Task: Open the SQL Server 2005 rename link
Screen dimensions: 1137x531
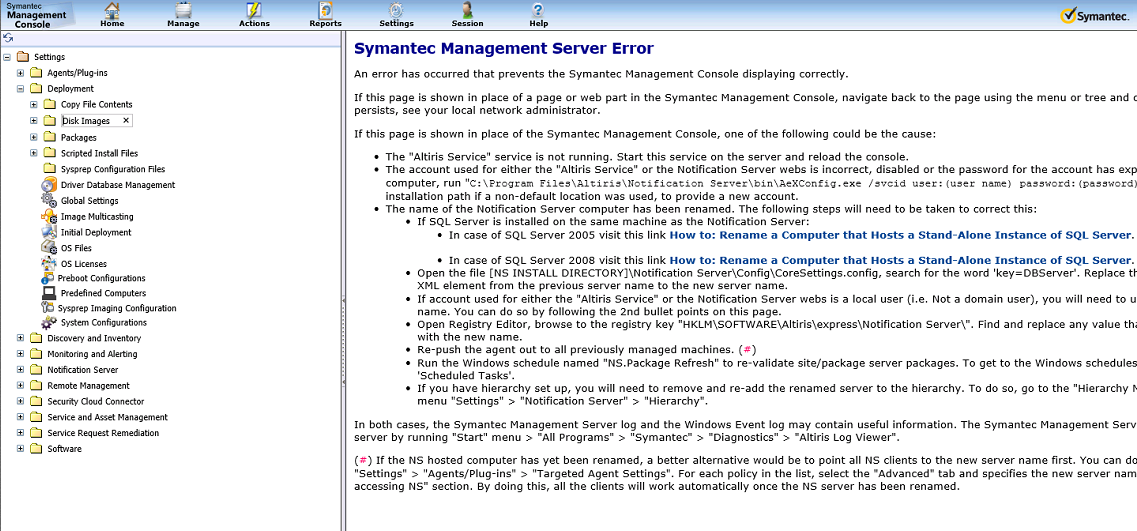Action: [900, 235]
